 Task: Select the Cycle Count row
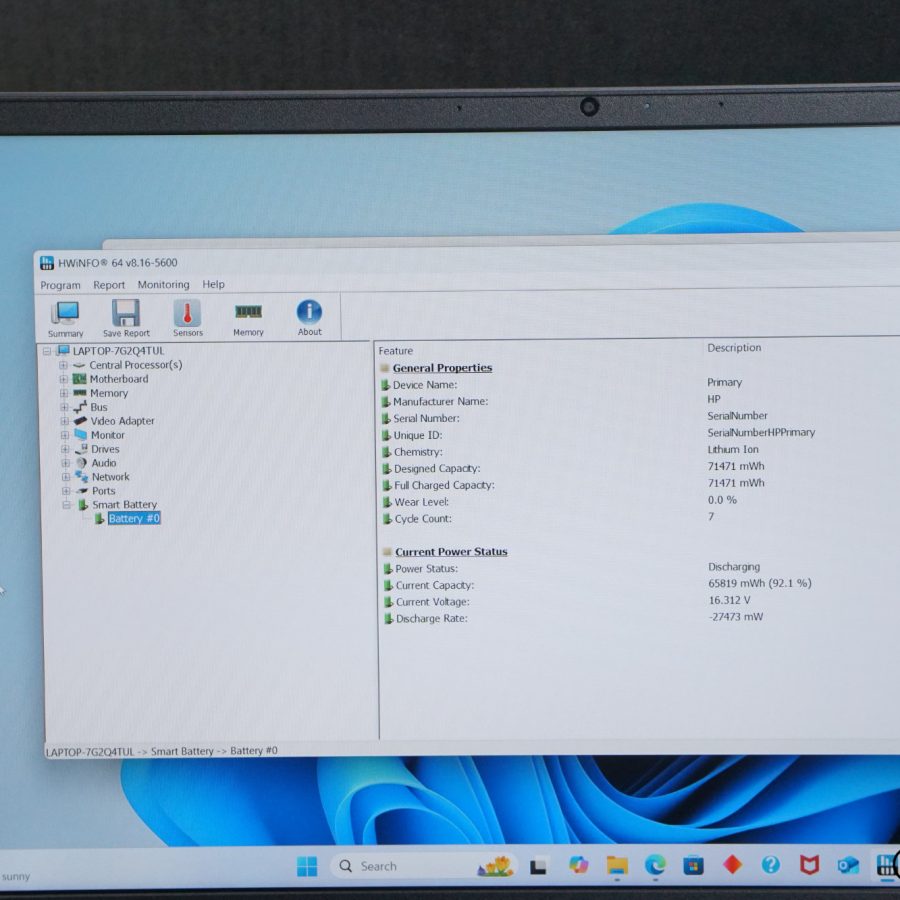point(637,518)
